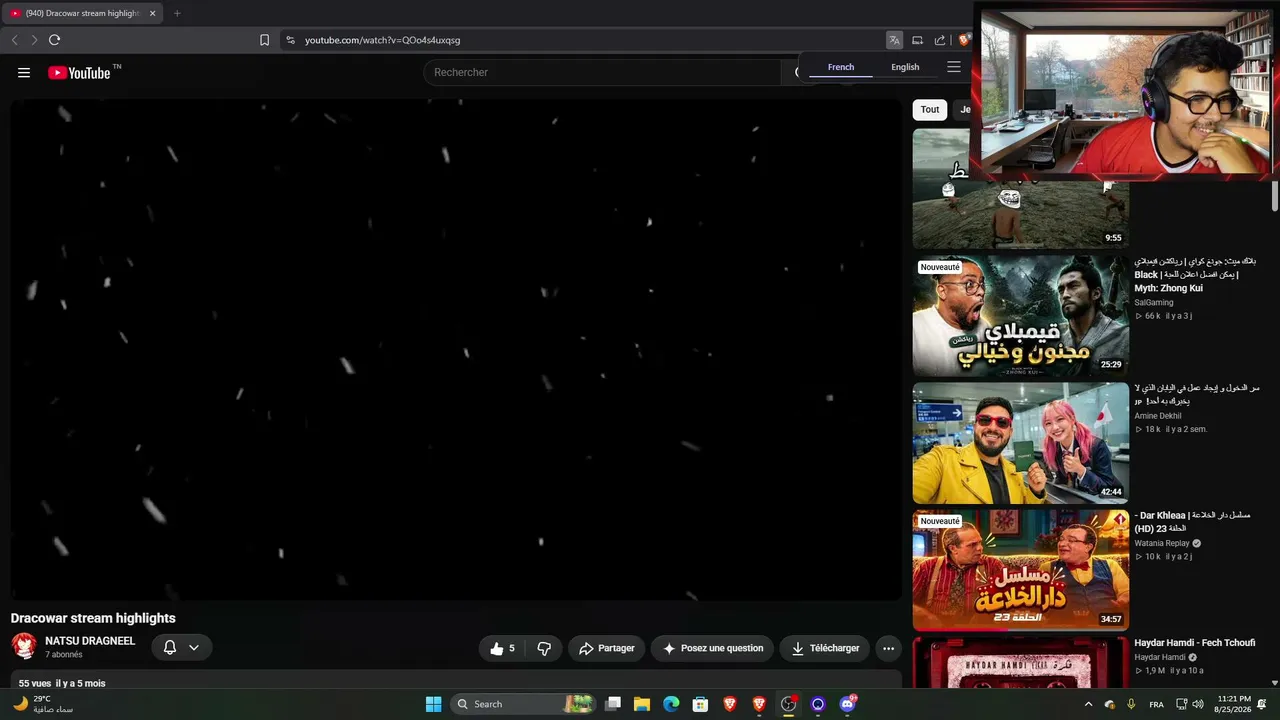Open the NATSU DRAGNEEL channel avatar
The width and height of the screenshot is (1280, 720).
(24, 646)
